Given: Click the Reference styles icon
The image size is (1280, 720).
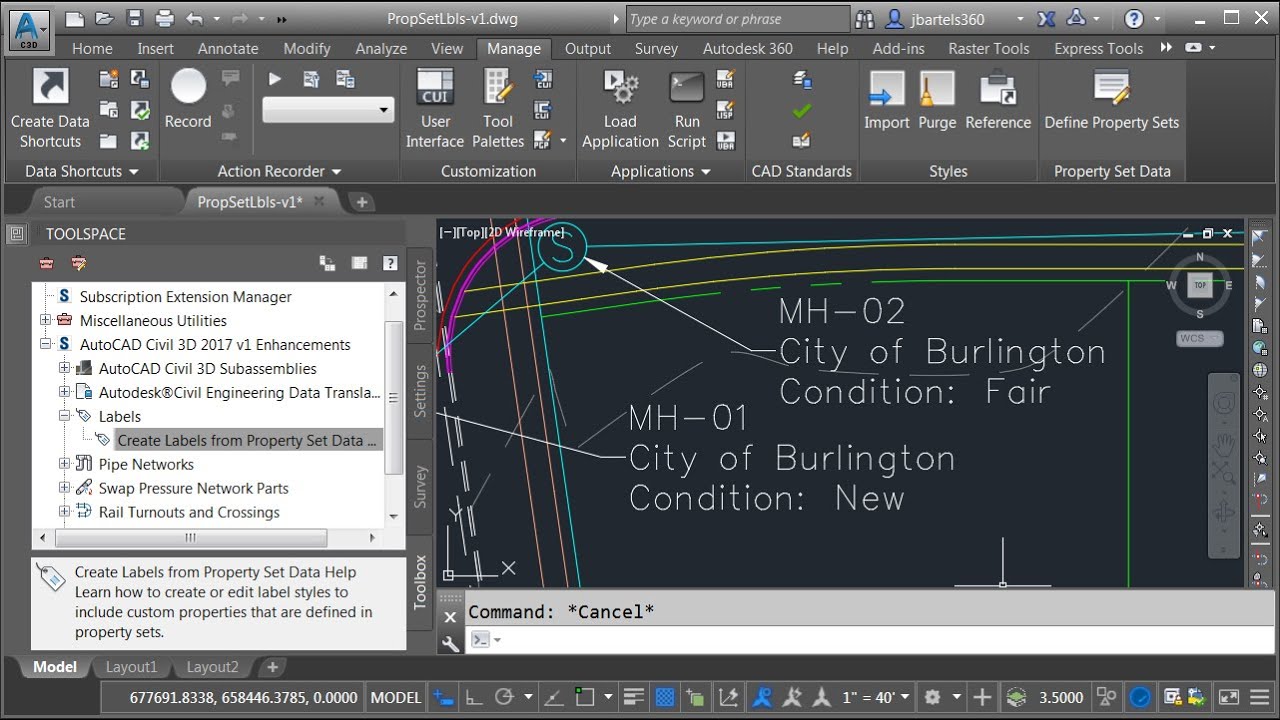Looking at the screenshot, I should (x=997, y=89).
